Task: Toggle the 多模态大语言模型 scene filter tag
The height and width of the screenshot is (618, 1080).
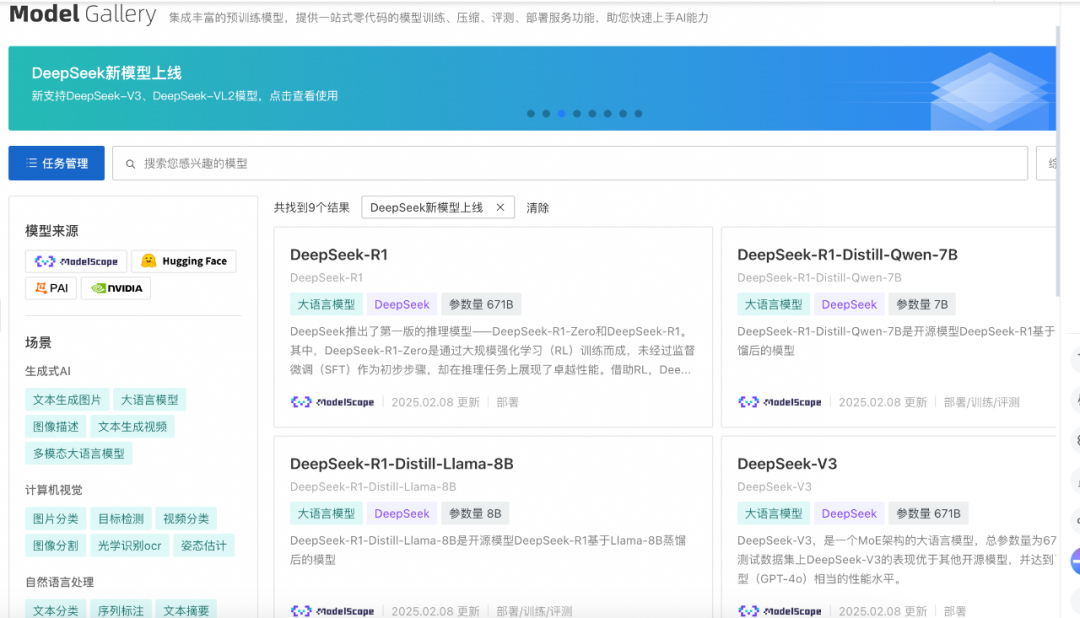Action: [x=79, y=453]
